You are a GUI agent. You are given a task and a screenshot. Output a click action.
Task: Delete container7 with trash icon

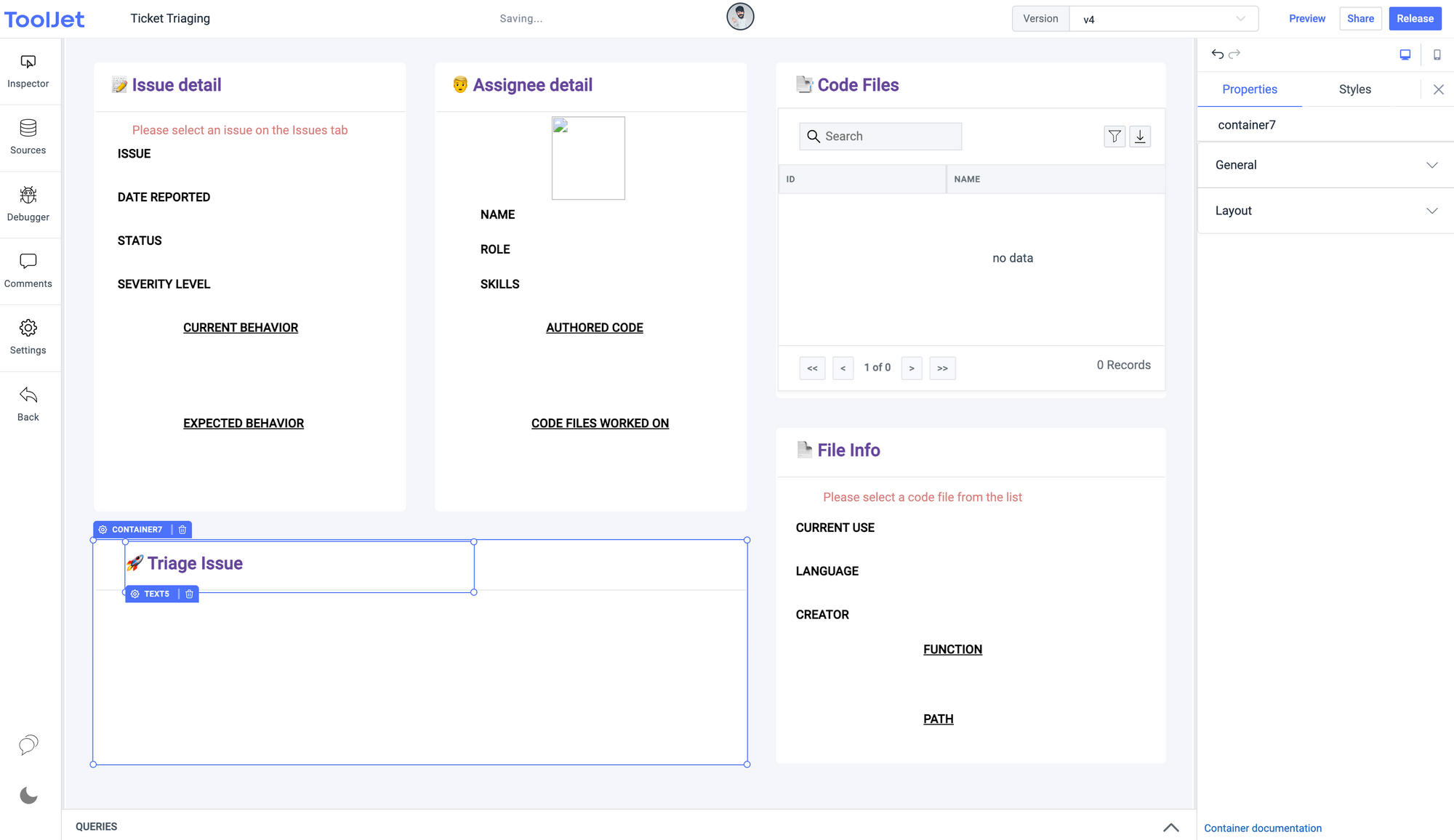point(182,530)
